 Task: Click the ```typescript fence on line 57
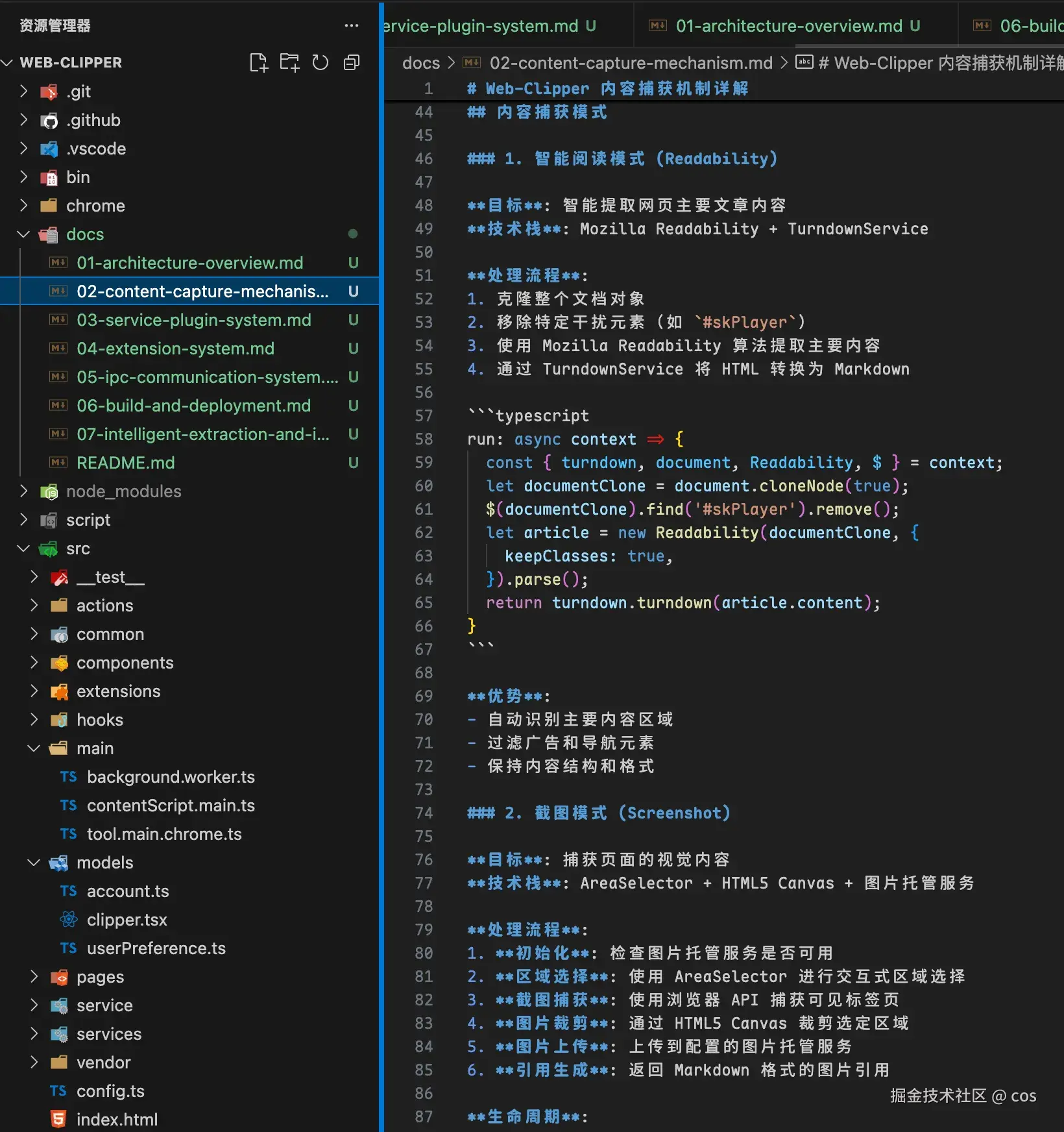point(528,416)
